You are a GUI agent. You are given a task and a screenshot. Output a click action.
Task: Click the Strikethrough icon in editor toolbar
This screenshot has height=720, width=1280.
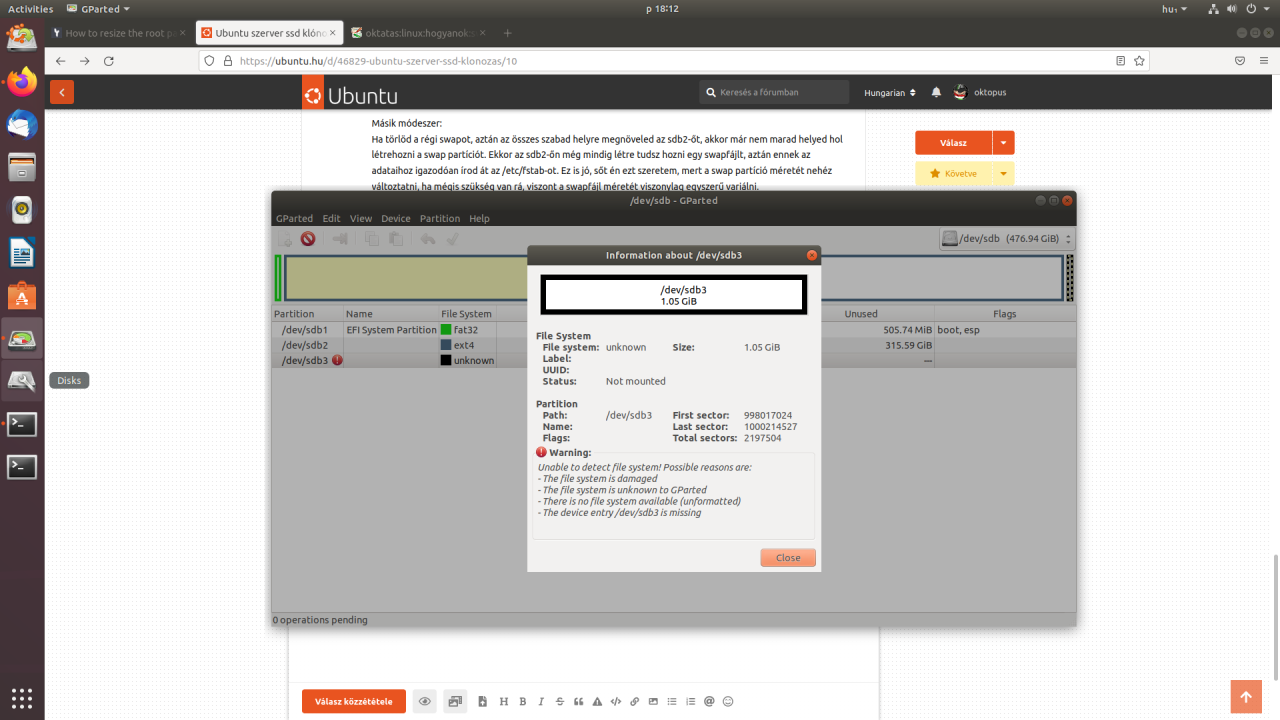pos(560,701)
